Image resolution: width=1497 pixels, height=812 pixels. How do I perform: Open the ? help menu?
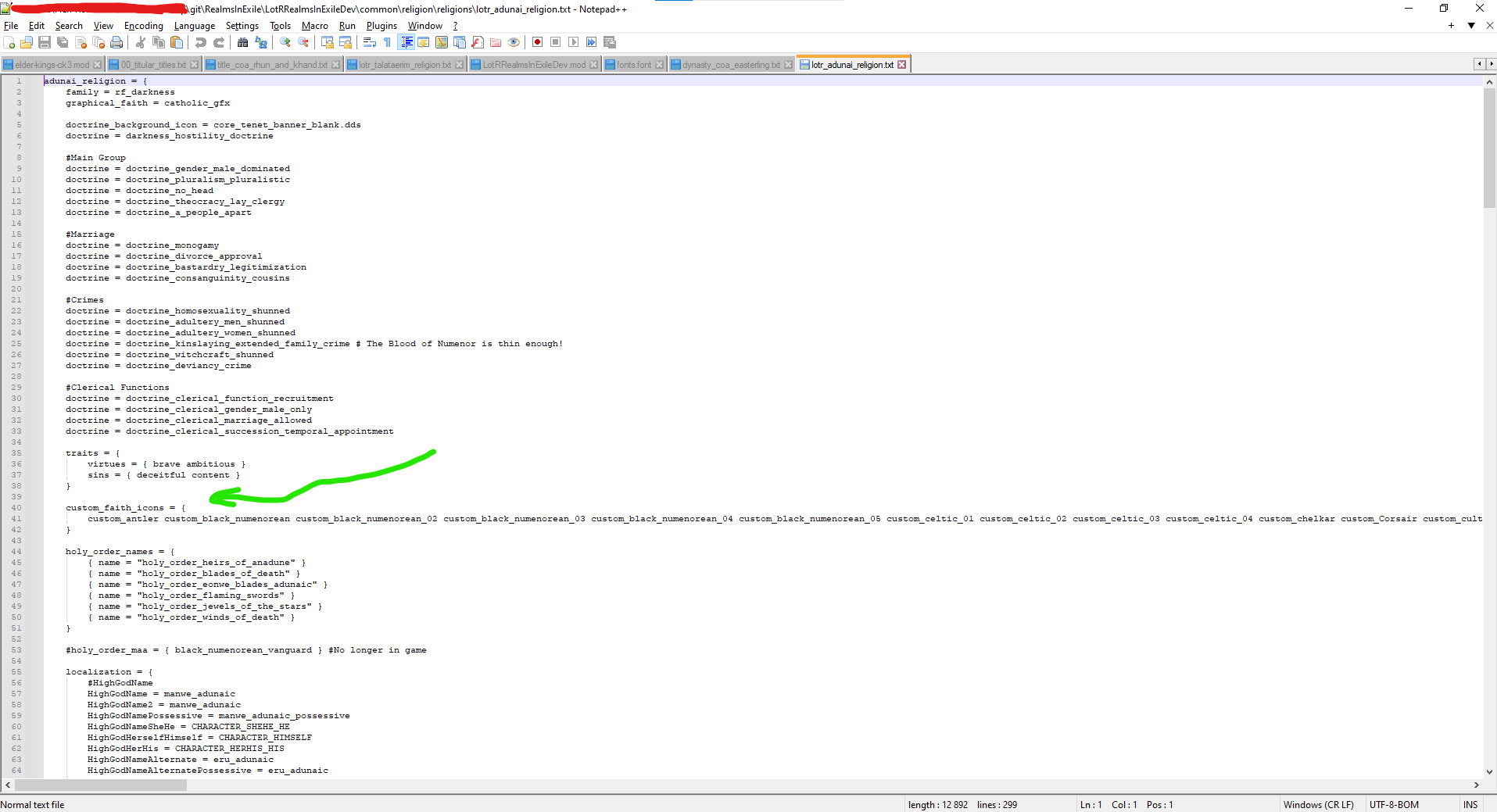click(455, 26)
